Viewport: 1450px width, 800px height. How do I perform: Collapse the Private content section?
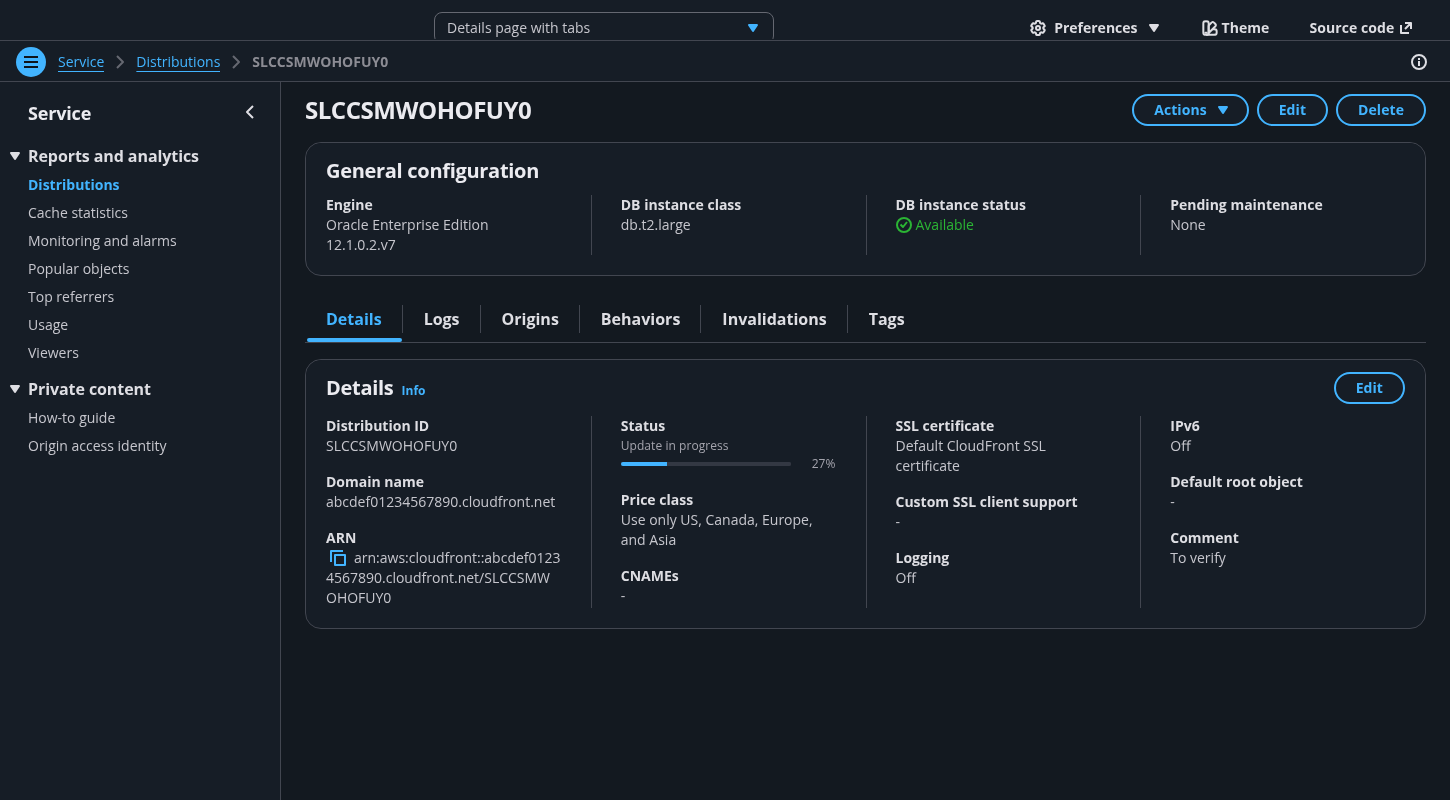click(15, 389)
